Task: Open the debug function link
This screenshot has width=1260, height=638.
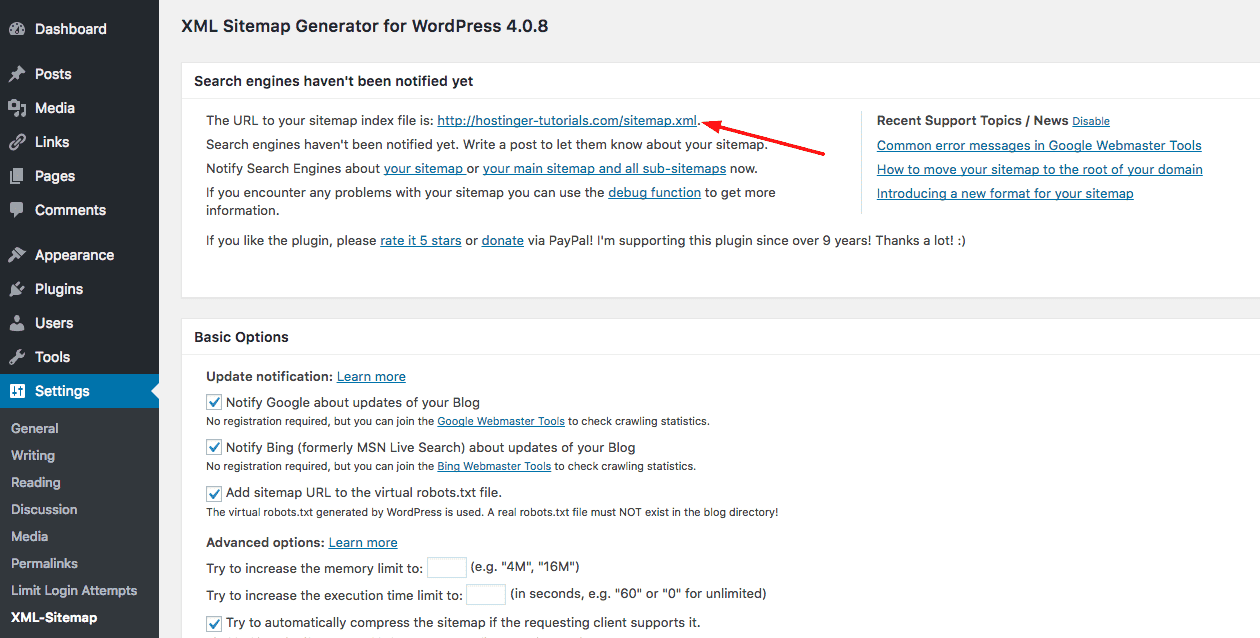Action: point(654,192)
